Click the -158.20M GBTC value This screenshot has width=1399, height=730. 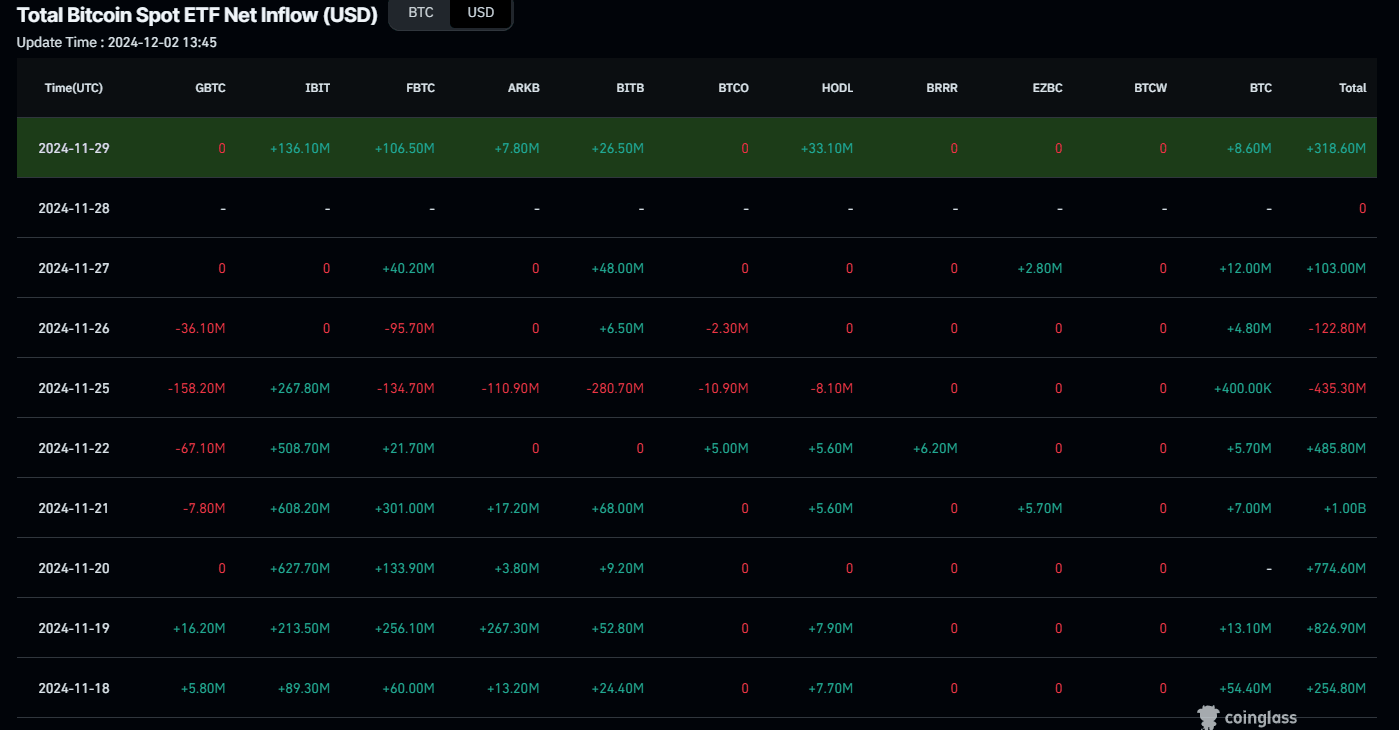[197, 388]
